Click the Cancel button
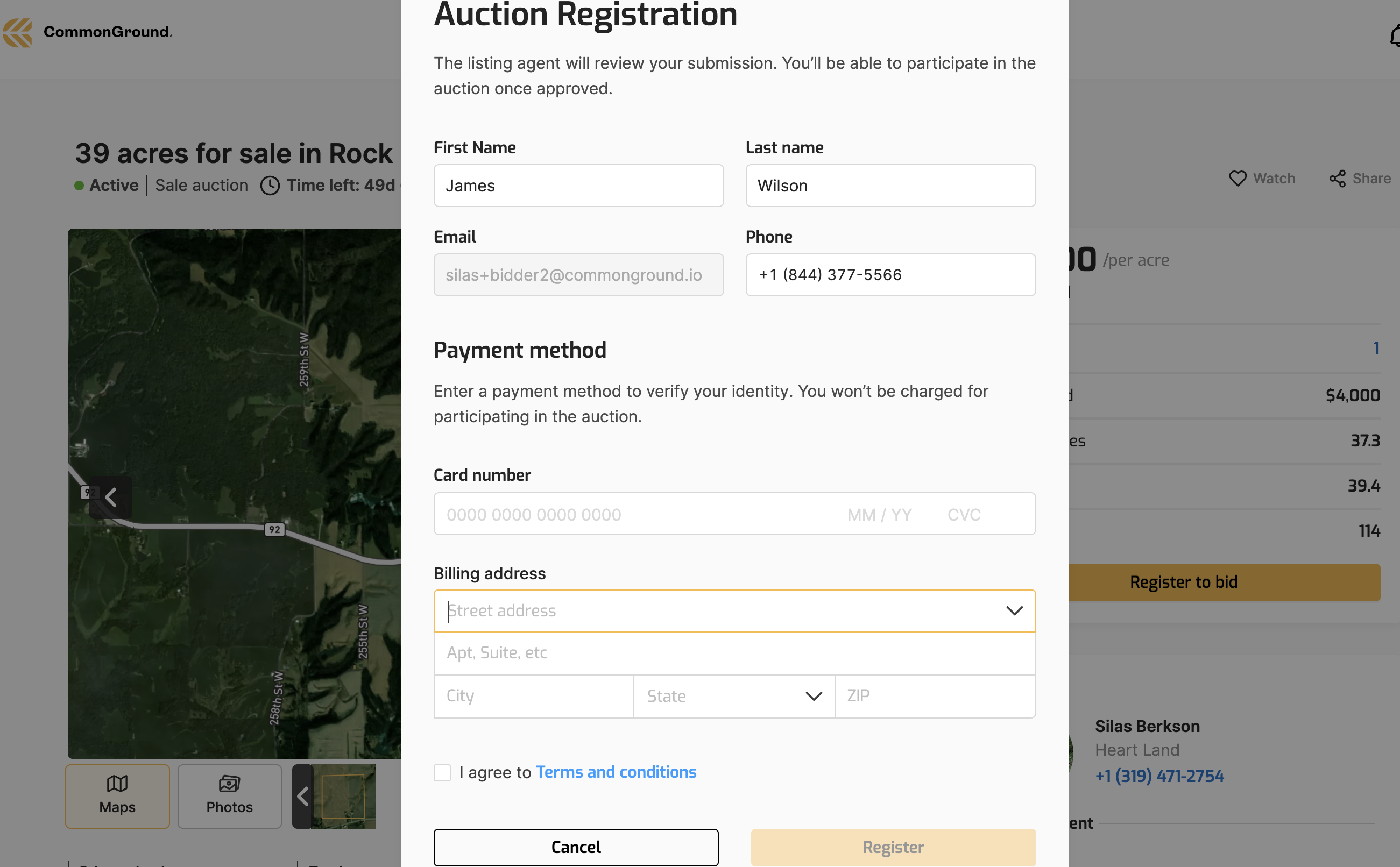 (x=576, y=847)
